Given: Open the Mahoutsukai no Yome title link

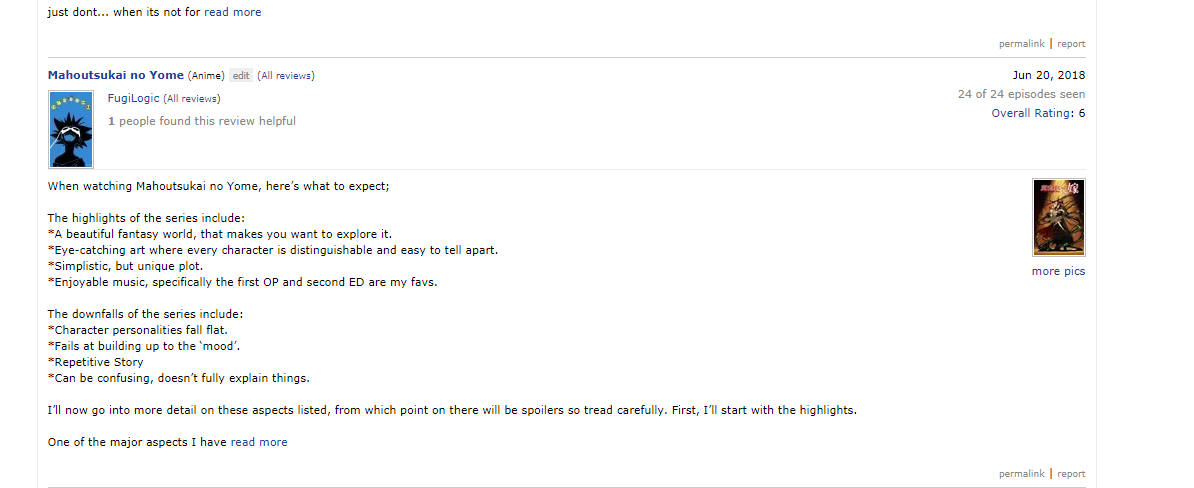Looking at the screenshot, I should [x=116, y=75].
